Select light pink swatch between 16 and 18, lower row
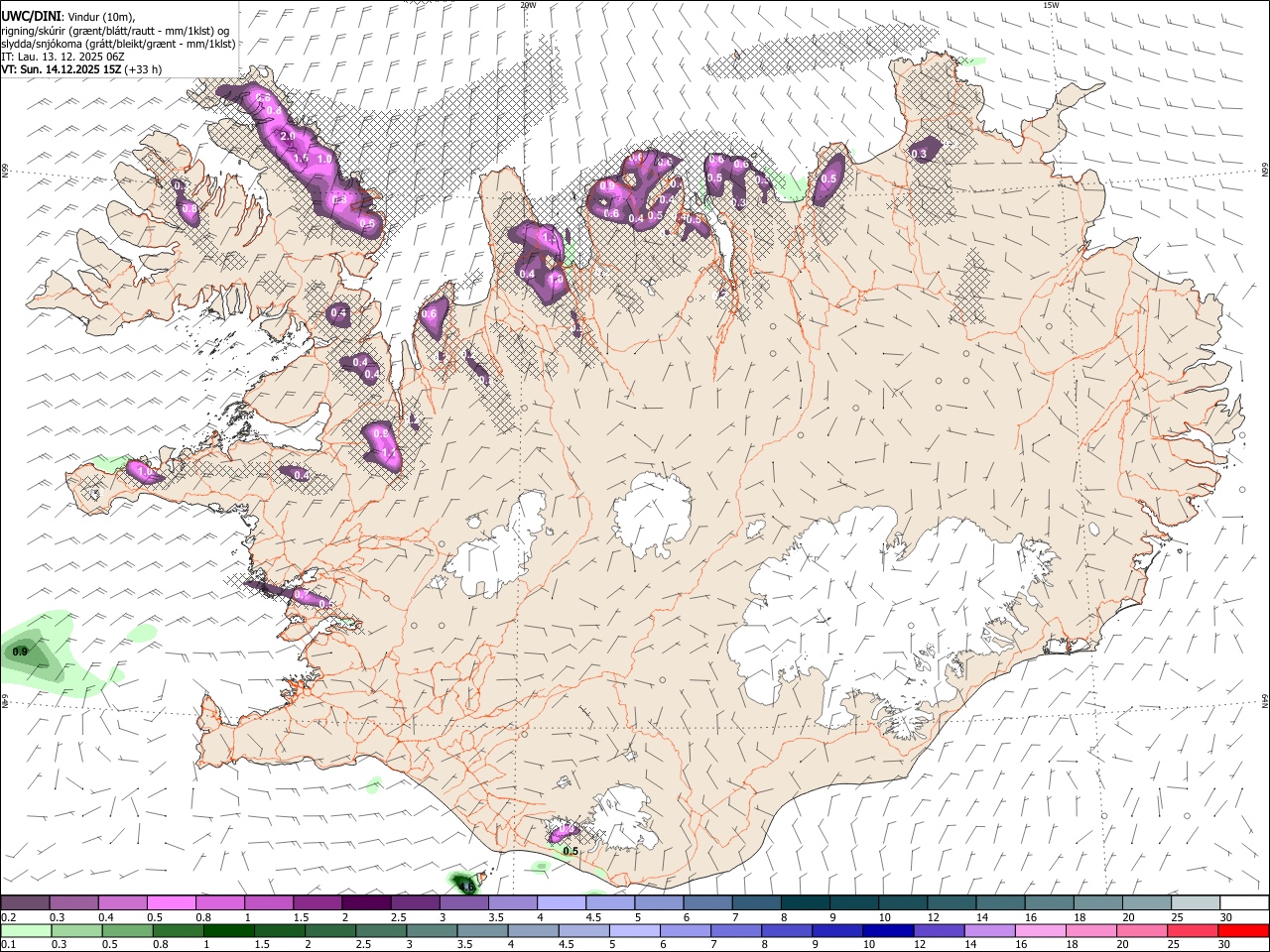The width and height of the screenshot is (1270, 952). pos(1041,930)
